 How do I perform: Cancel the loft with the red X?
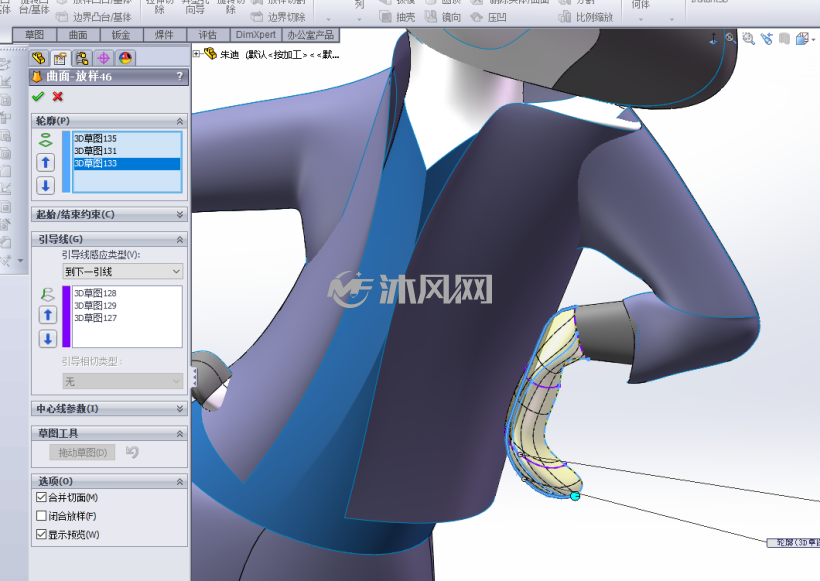pos(58,97)
